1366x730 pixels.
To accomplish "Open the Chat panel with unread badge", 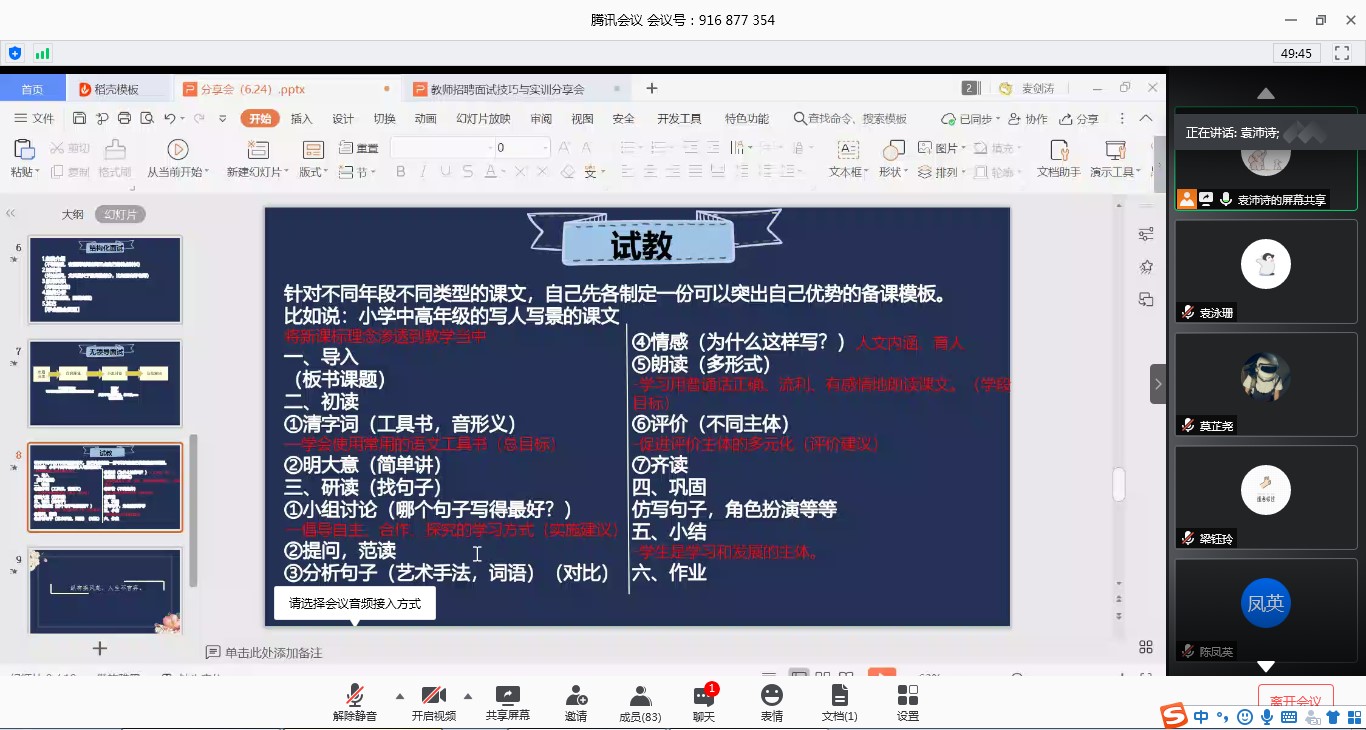I will [x=704, y=697].
